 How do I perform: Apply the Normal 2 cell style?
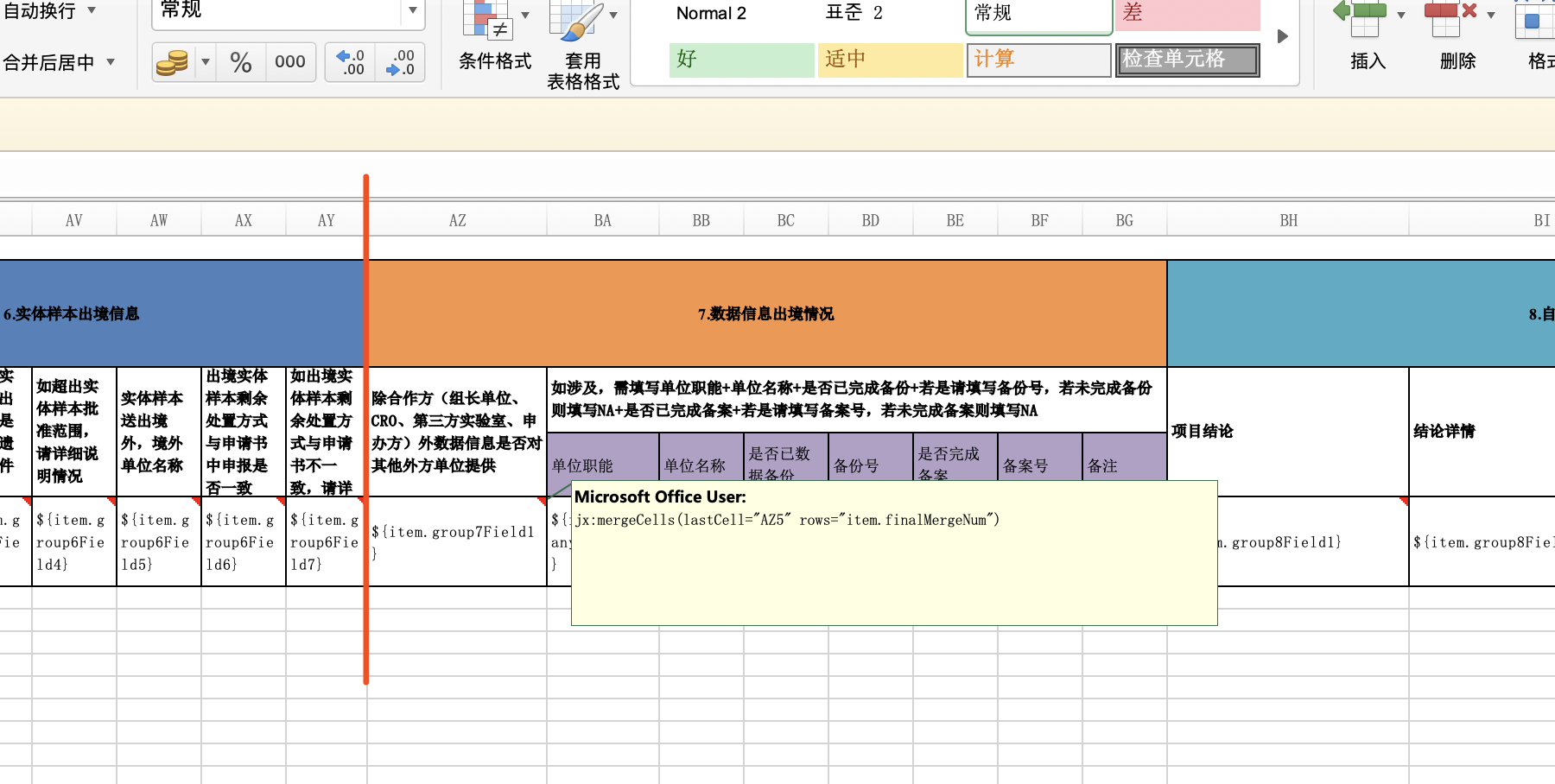point(741,14)
